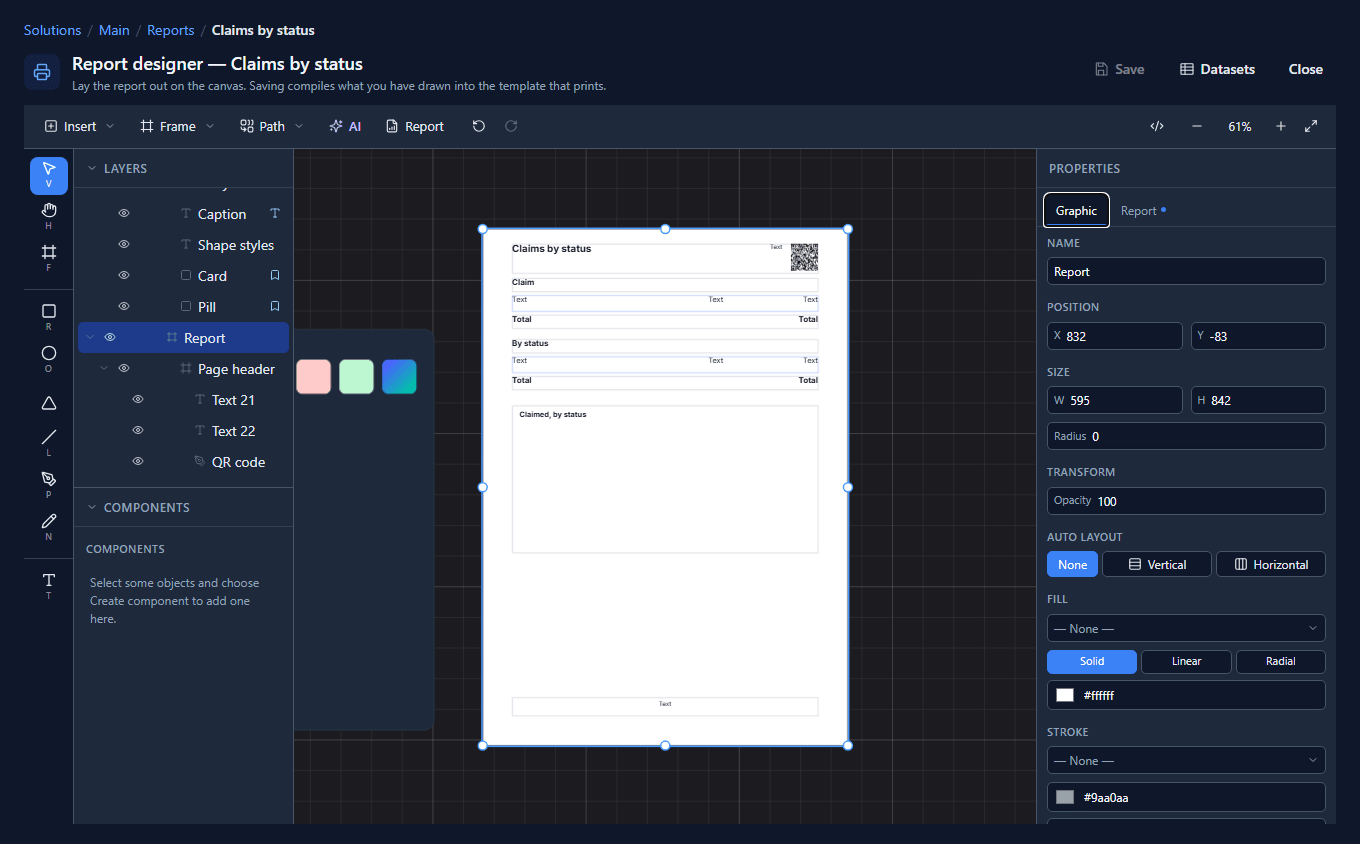
Task: Set auto layout to Vertical
Action: (1157, 565)
